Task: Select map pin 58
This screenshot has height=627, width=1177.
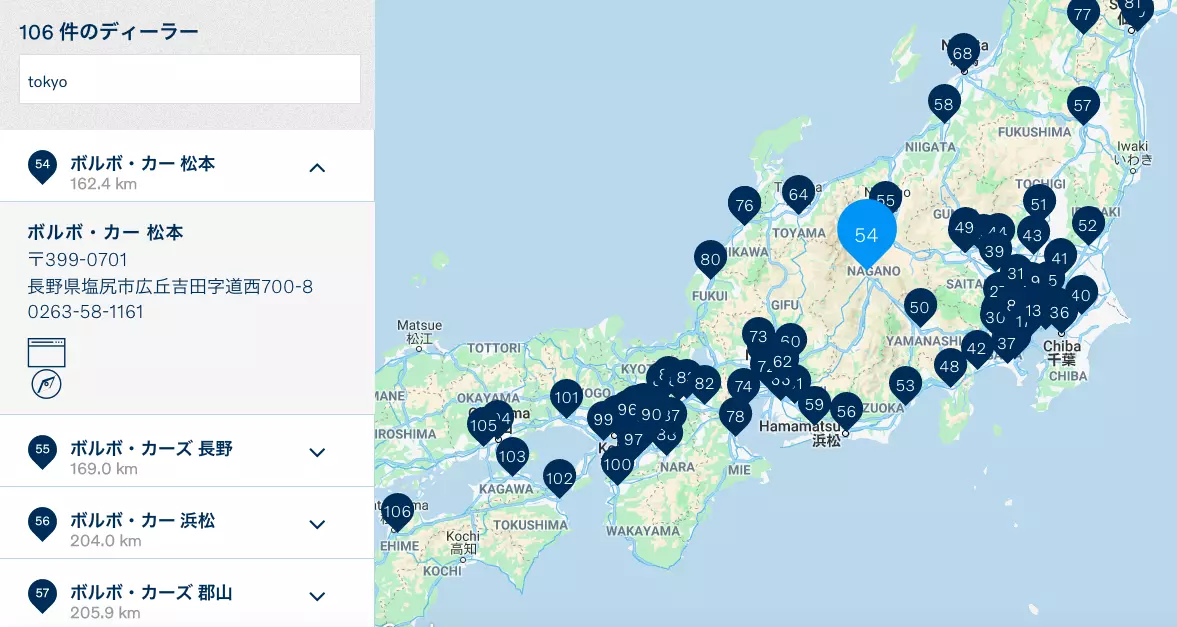Action: point(944,104)
